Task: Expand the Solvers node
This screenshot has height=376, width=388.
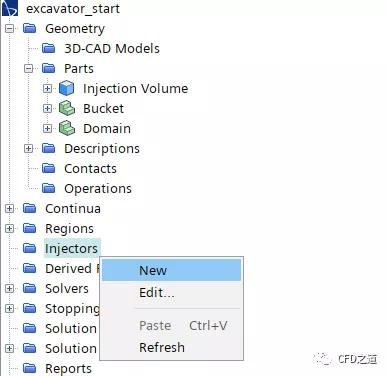Action: coord(10,289)
